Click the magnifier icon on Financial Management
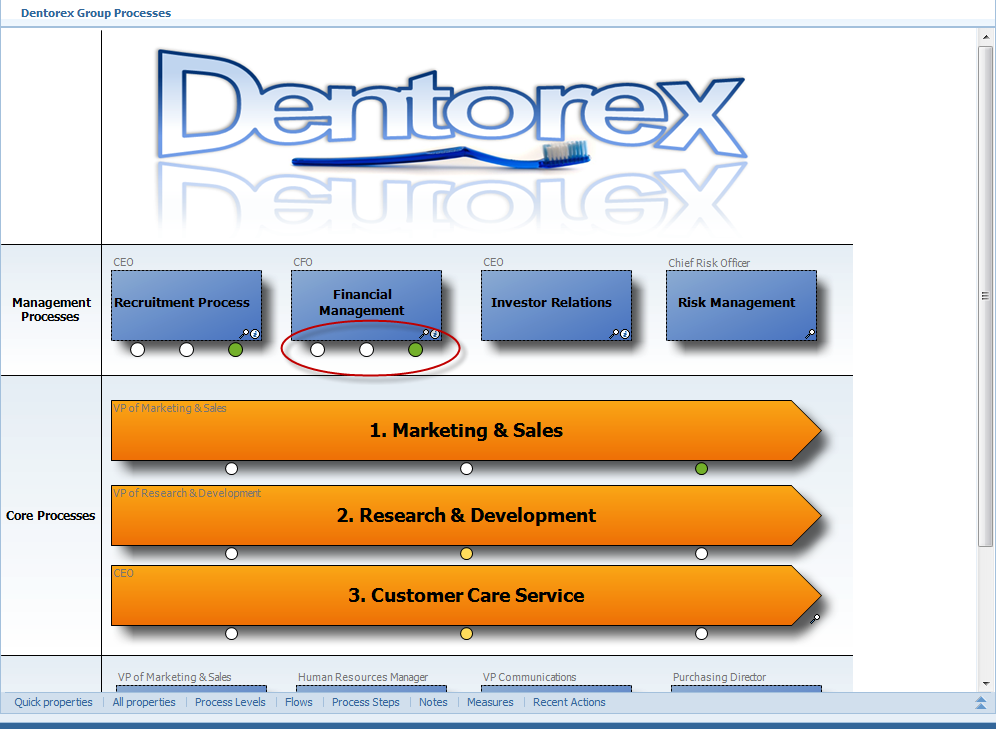The height and width of the screenshot is (729, 996). click(x=424, y=334)
